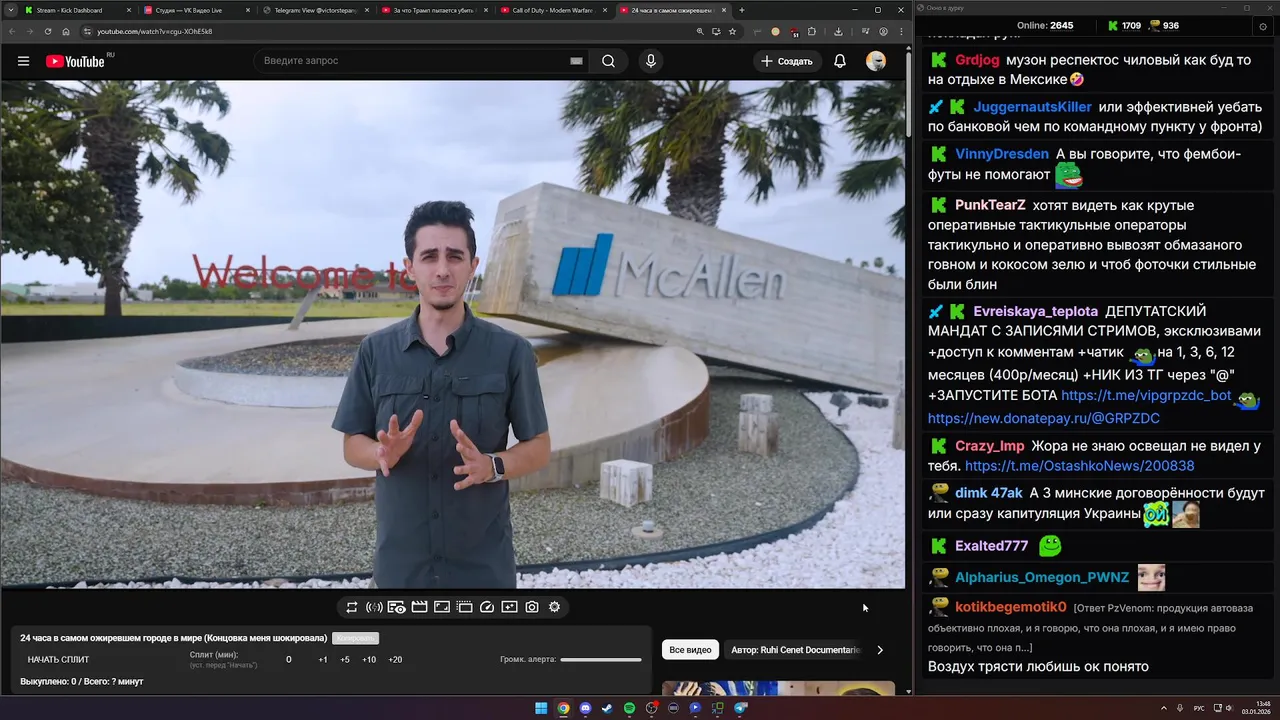This screenshot has width=1280, height=720.
Task: Click the Создать button
Action: pyautogui.click(x=787, y=61)
